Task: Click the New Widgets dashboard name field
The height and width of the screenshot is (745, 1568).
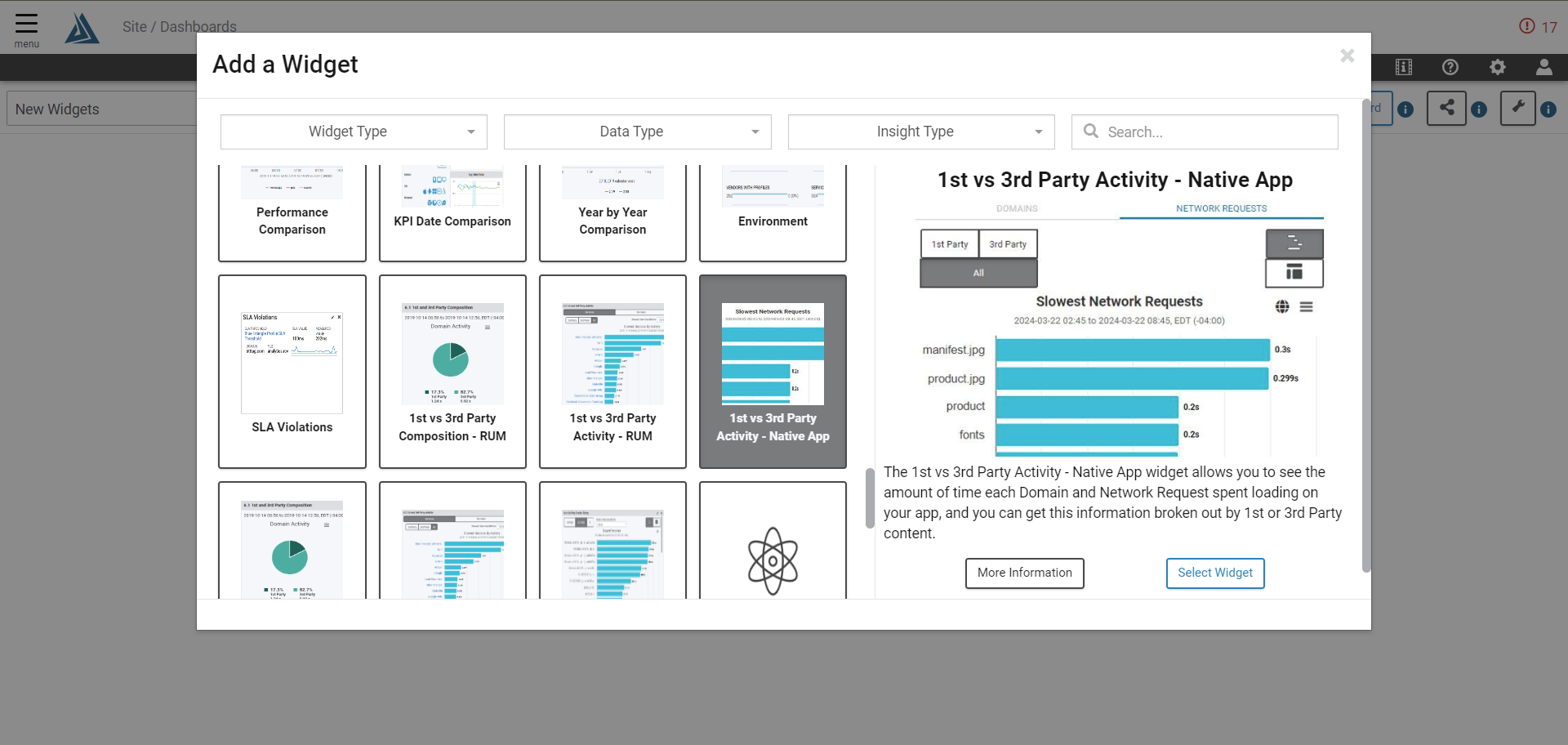Action: [102, 109]
